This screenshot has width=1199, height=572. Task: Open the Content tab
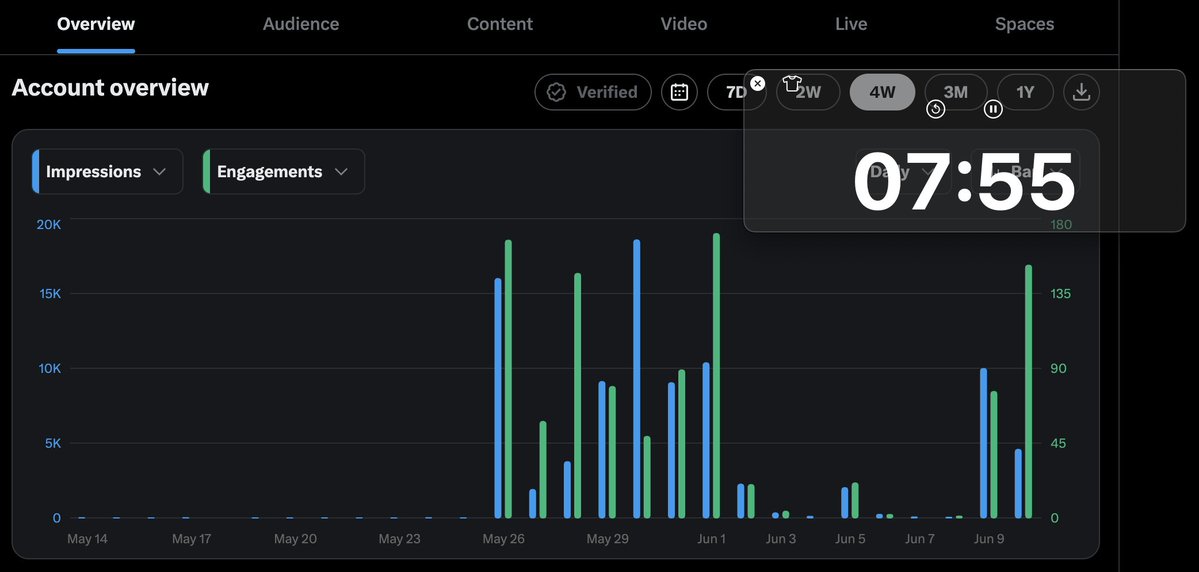coord(500,24)
